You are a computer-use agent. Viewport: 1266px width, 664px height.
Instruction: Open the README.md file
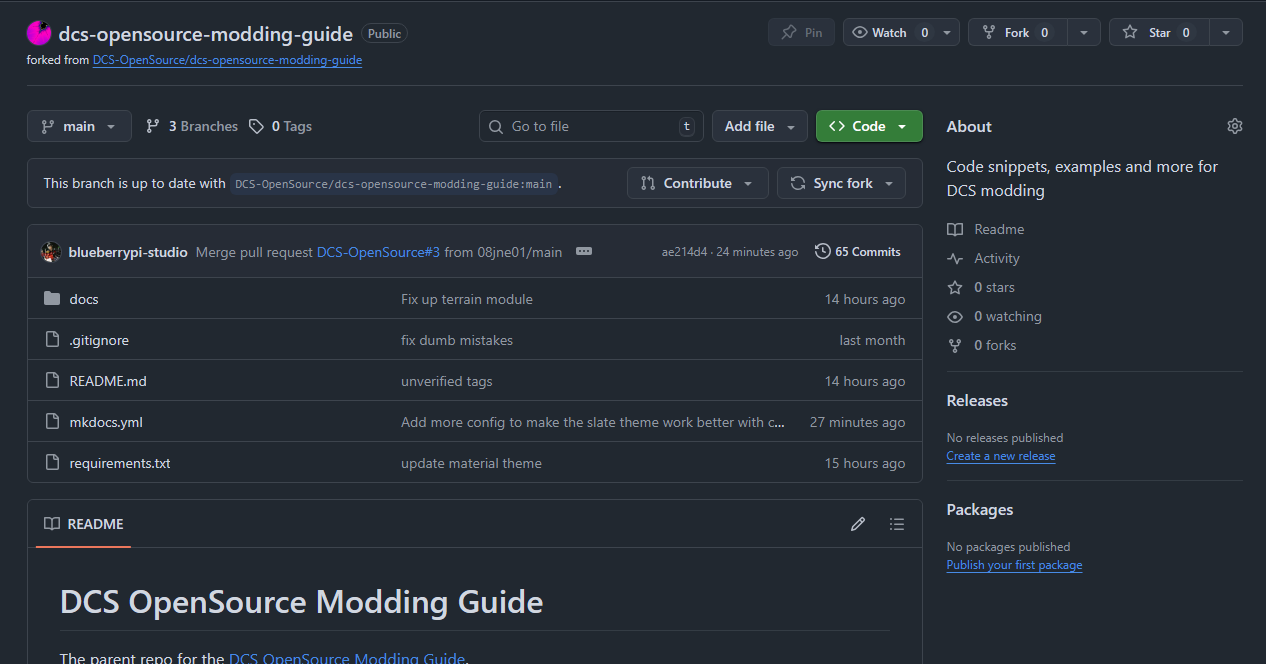coord(108,381)
